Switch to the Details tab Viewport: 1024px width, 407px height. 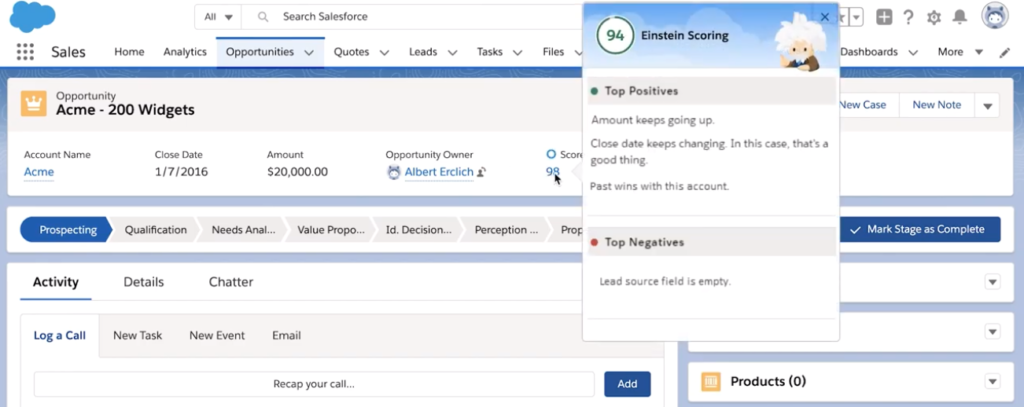[143, 282]
